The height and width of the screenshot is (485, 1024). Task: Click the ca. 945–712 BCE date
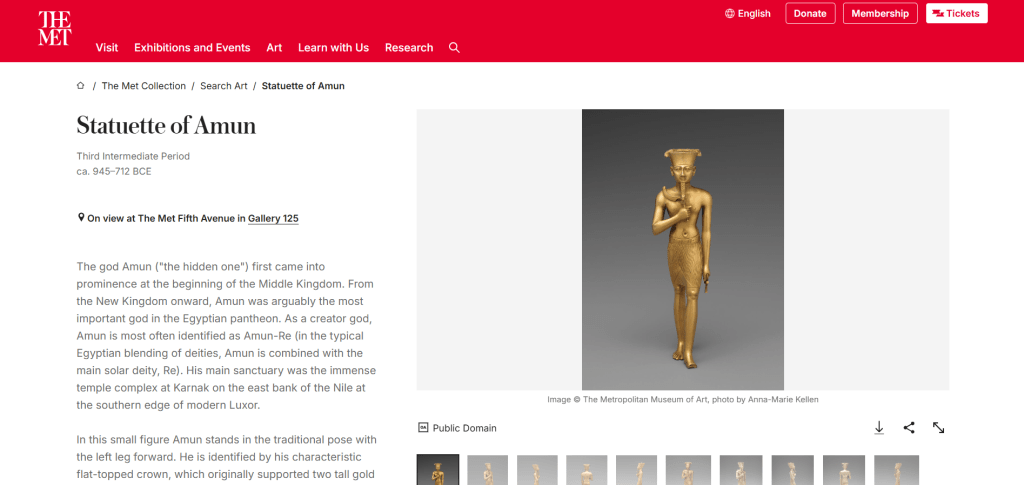pos(114,172)
